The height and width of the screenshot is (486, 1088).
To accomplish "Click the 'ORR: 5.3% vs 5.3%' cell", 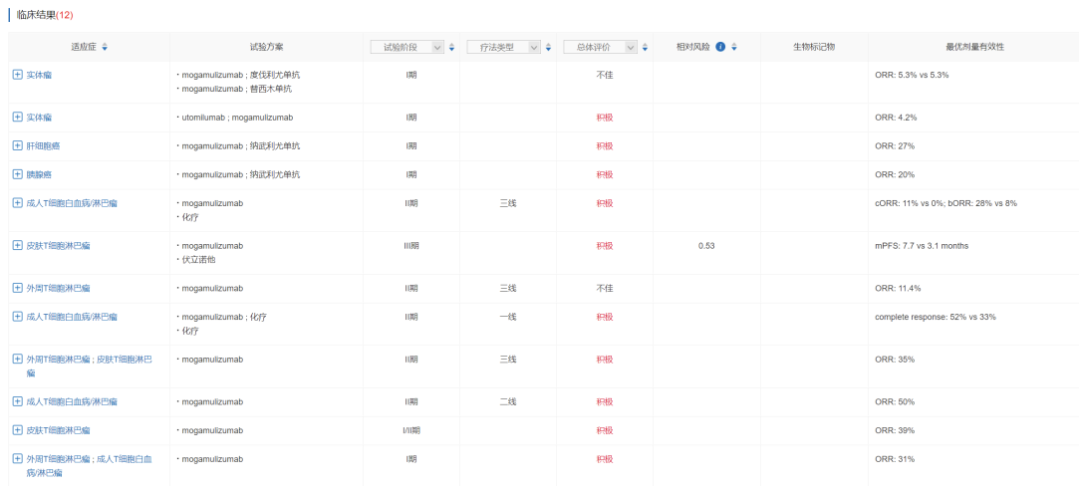I will [x=912, y=74].
